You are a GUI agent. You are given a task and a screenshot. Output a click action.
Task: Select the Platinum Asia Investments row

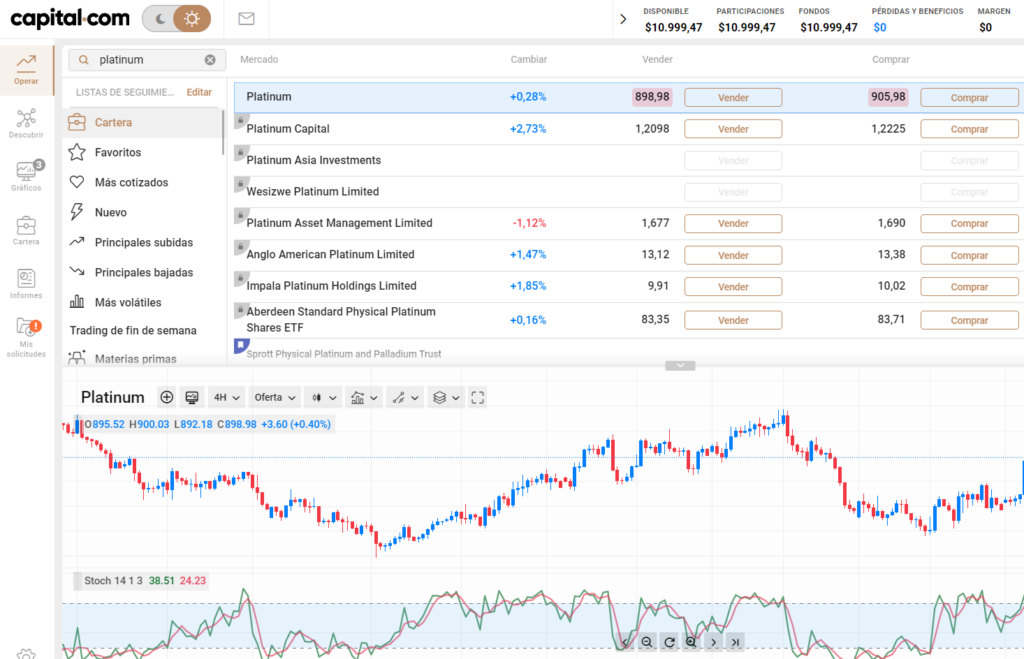click(x=629, y=160)
